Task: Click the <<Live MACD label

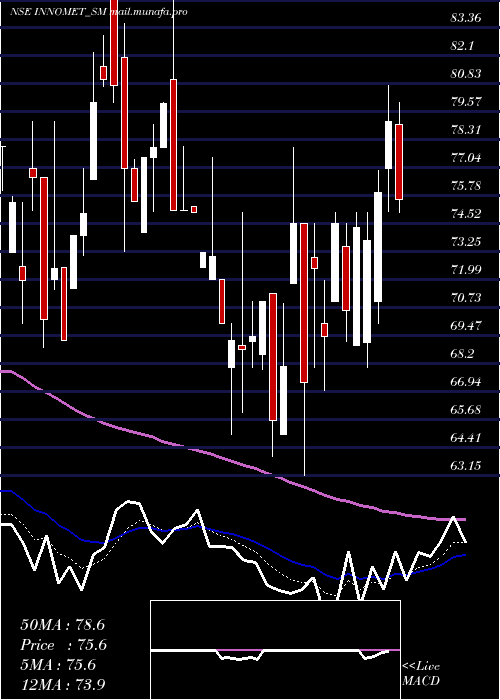Action: click(x=421, y=674)
